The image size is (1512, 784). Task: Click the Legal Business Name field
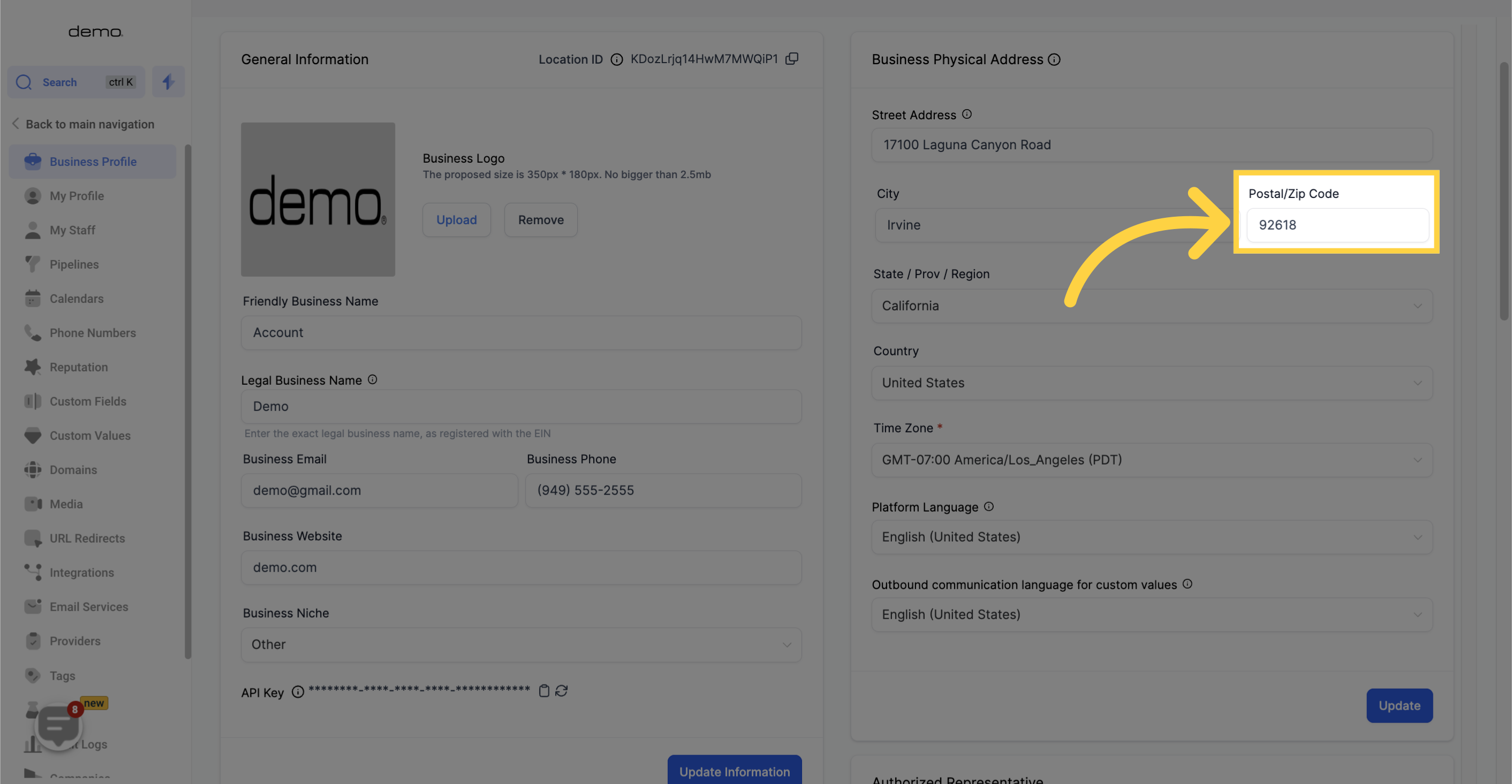click(x=521, y=406)
